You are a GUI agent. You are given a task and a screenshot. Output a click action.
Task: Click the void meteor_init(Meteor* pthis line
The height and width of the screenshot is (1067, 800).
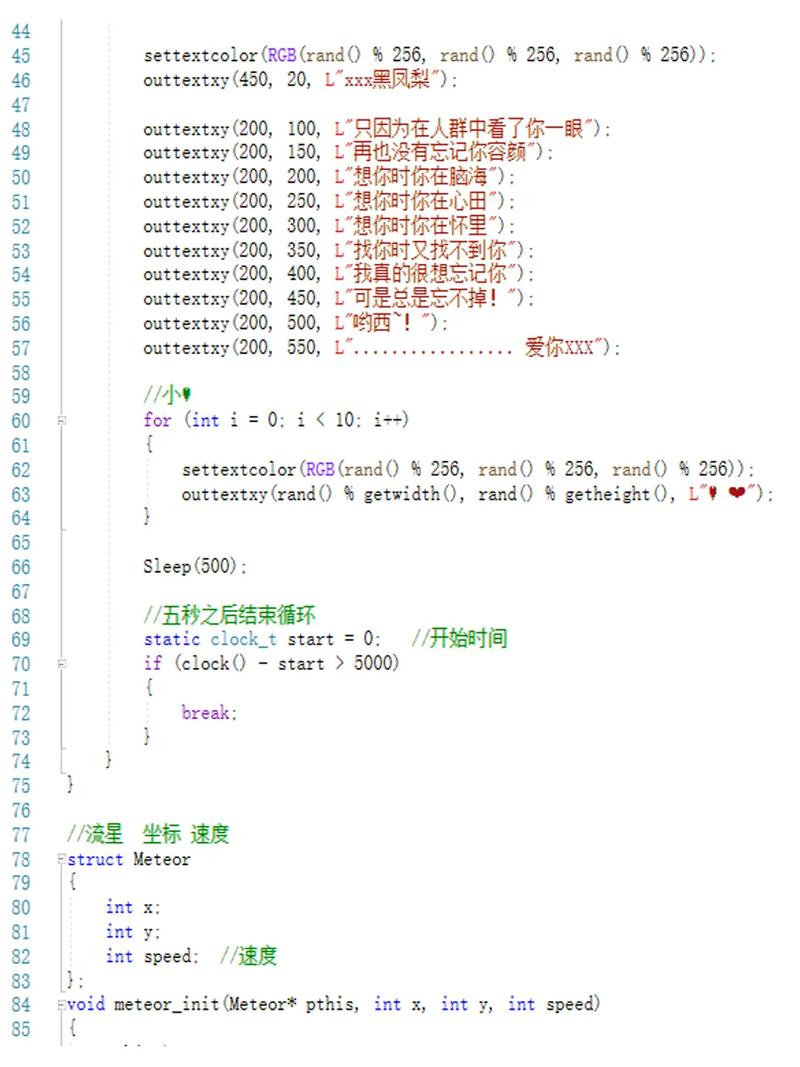click(333, 1004)
